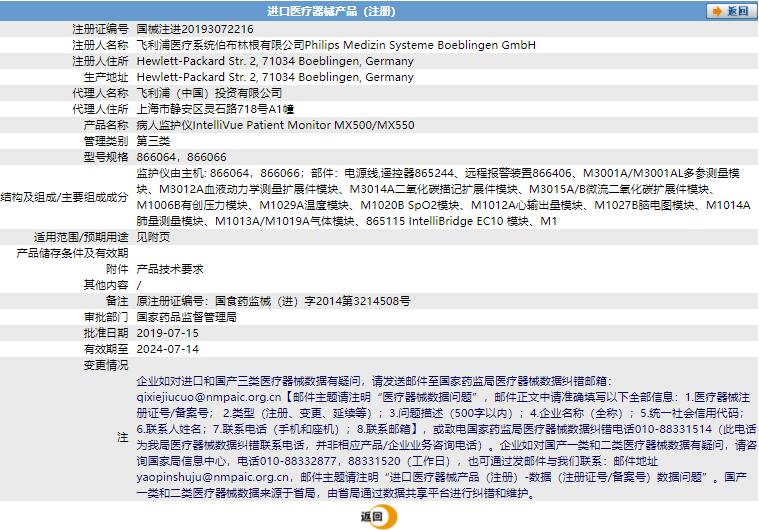Viewport: 759px width, 530px height.
Task: Click the 其他内容 label
Action: click(x=106, y=285)
